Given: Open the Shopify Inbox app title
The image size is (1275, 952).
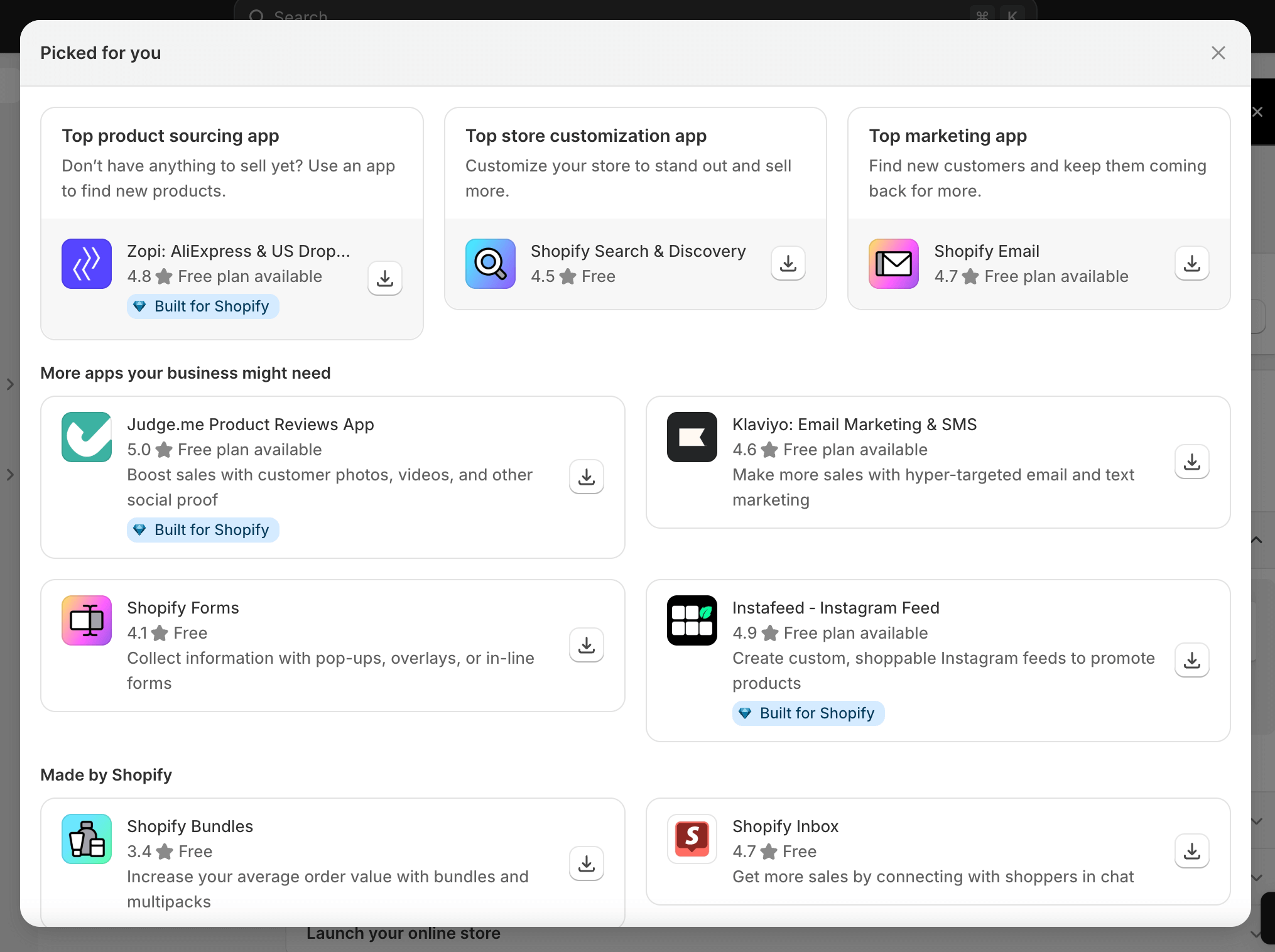Looking at the screenshot, I should [785, 826].
